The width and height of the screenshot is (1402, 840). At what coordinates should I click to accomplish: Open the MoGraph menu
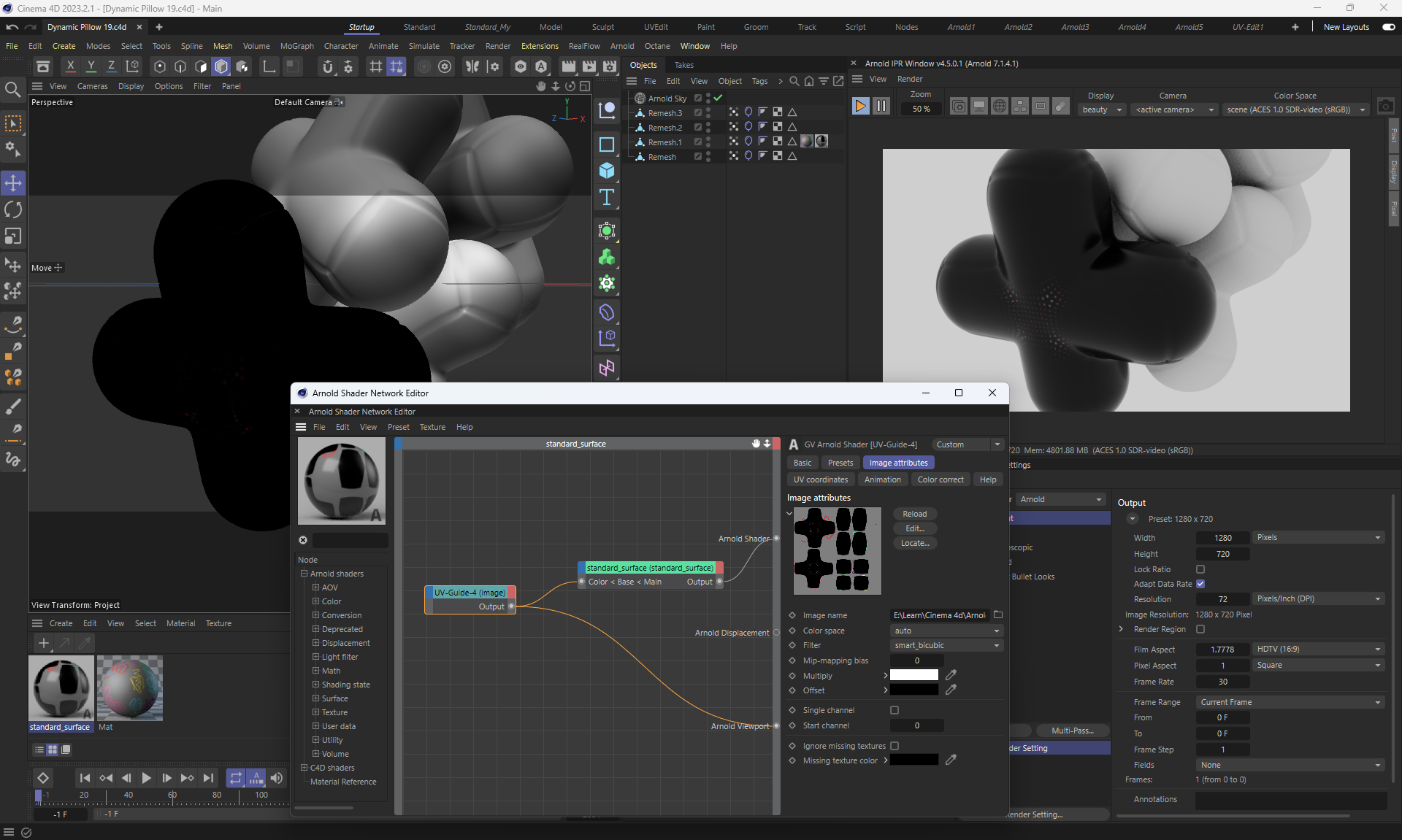click(296, 46)
